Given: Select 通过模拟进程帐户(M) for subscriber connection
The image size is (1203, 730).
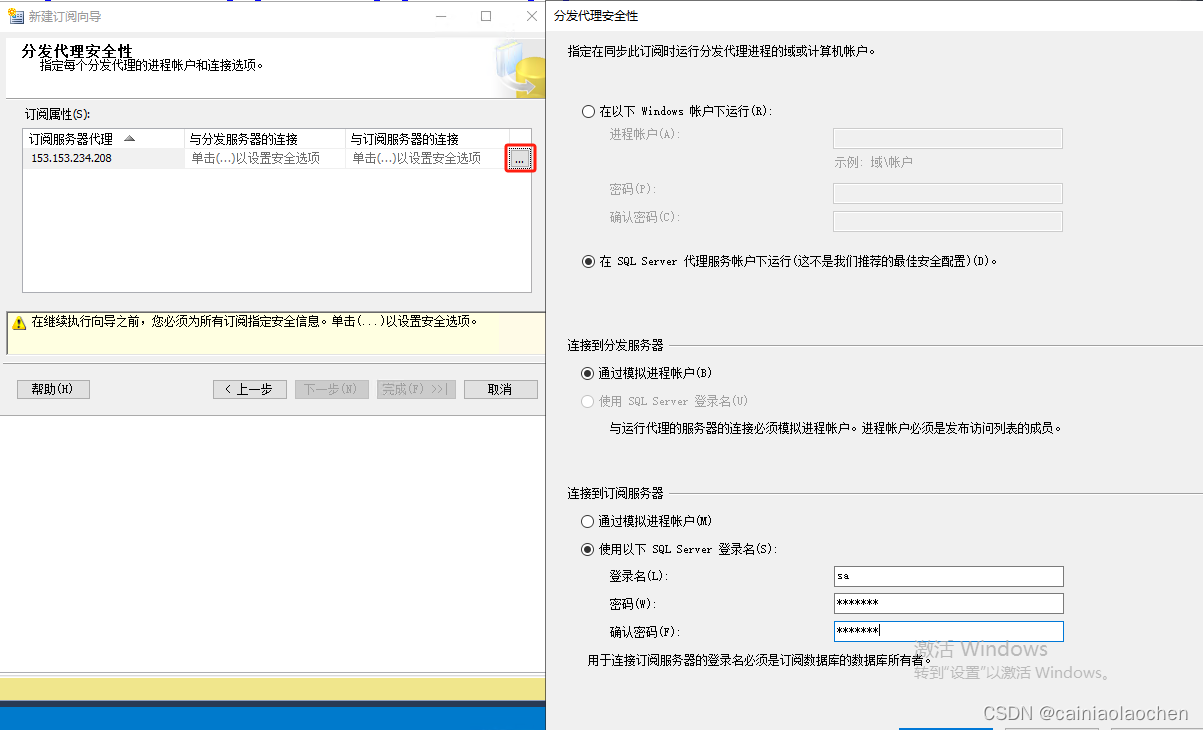Looking at the screenshot, I should click(588, 521).
